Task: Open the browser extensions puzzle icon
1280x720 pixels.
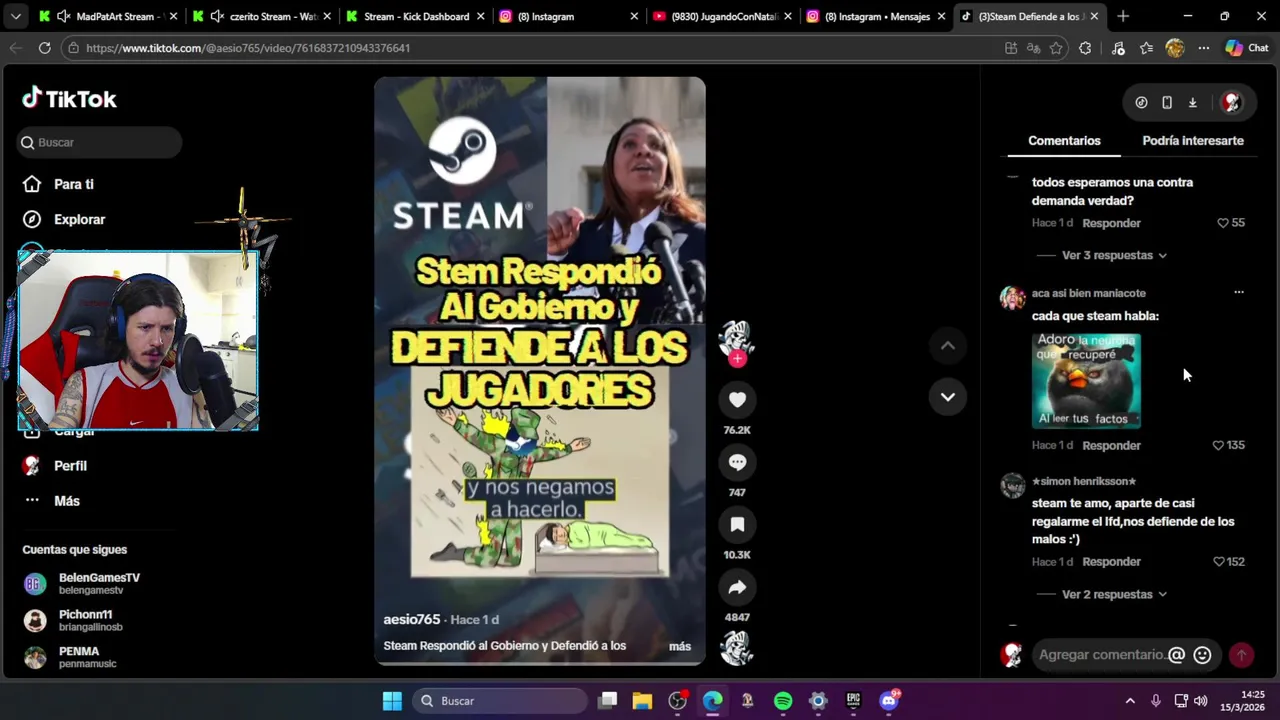Action: (1085, 48)
